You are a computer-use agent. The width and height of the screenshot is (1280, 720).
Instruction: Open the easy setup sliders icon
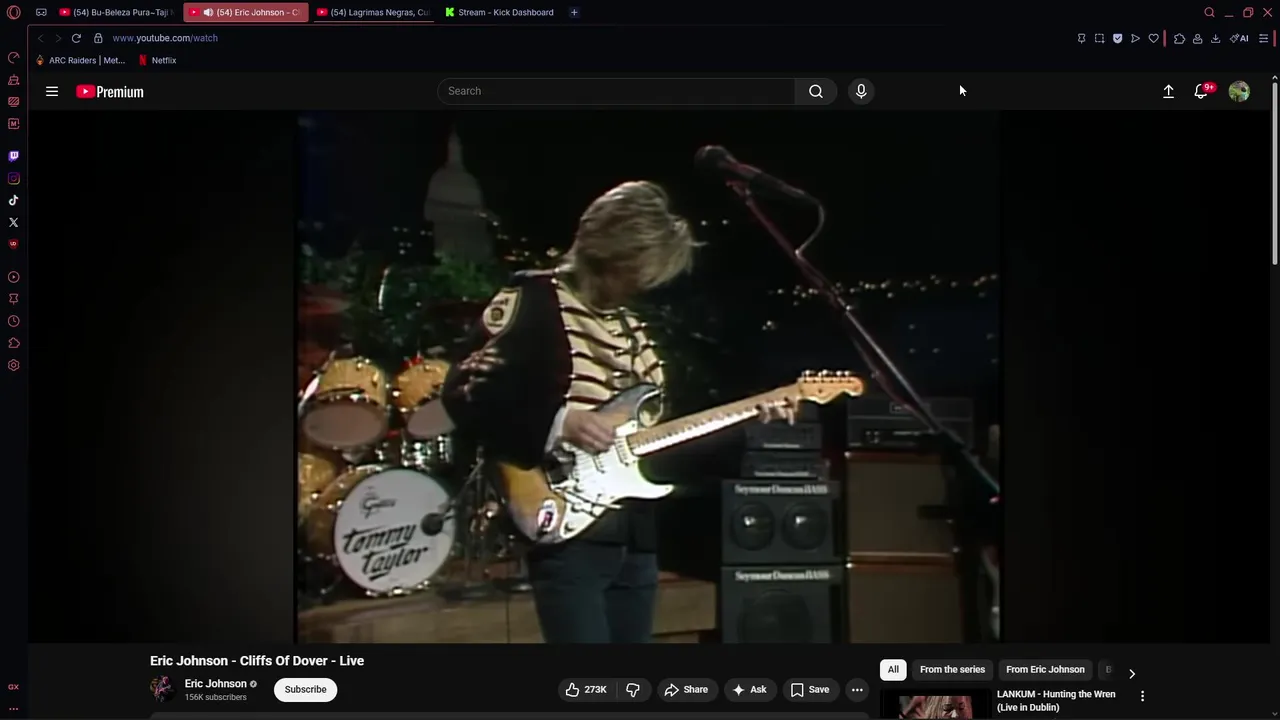coord(1264,38)
